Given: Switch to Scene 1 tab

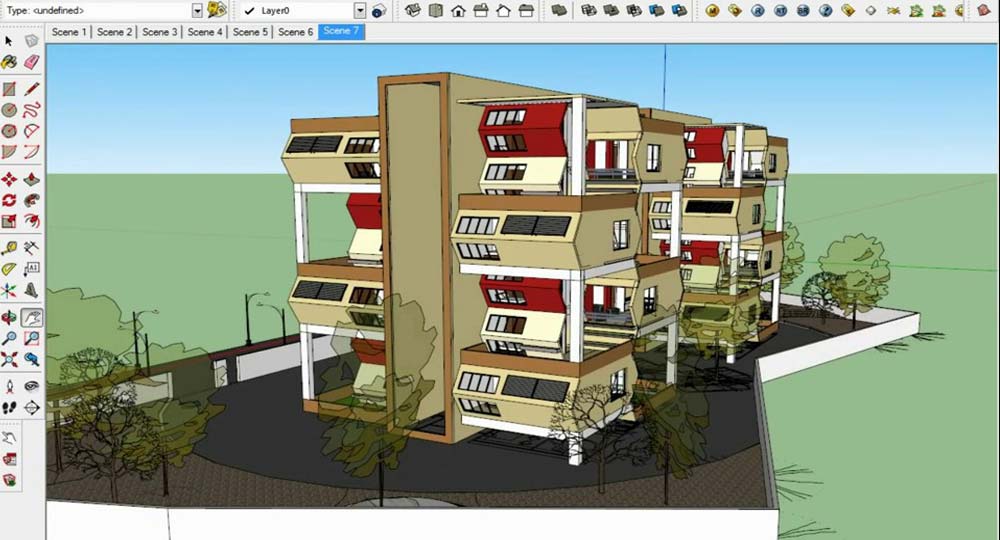Looking at the screenshot, I should 68,32.
